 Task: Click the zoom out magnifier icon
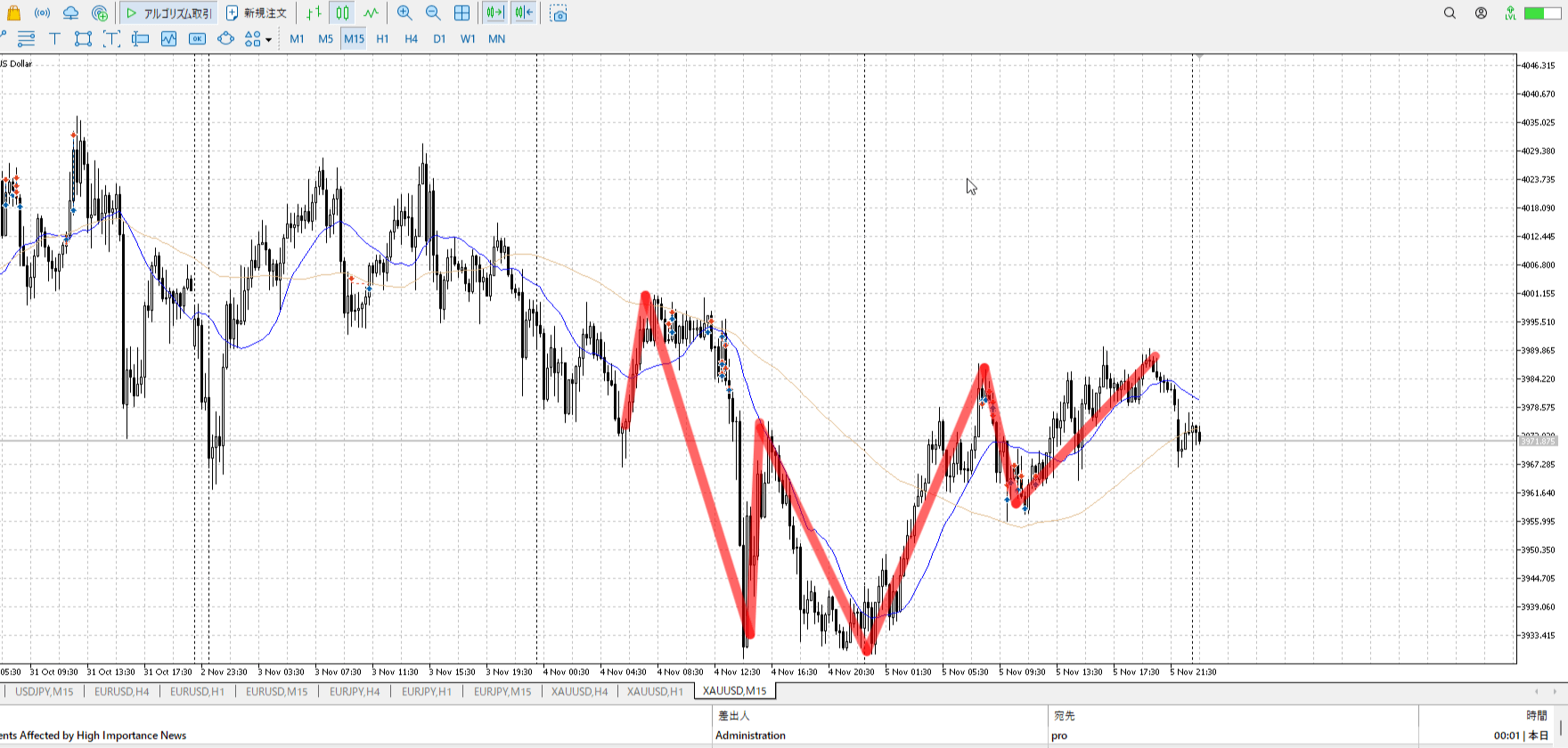pos(433,13)
